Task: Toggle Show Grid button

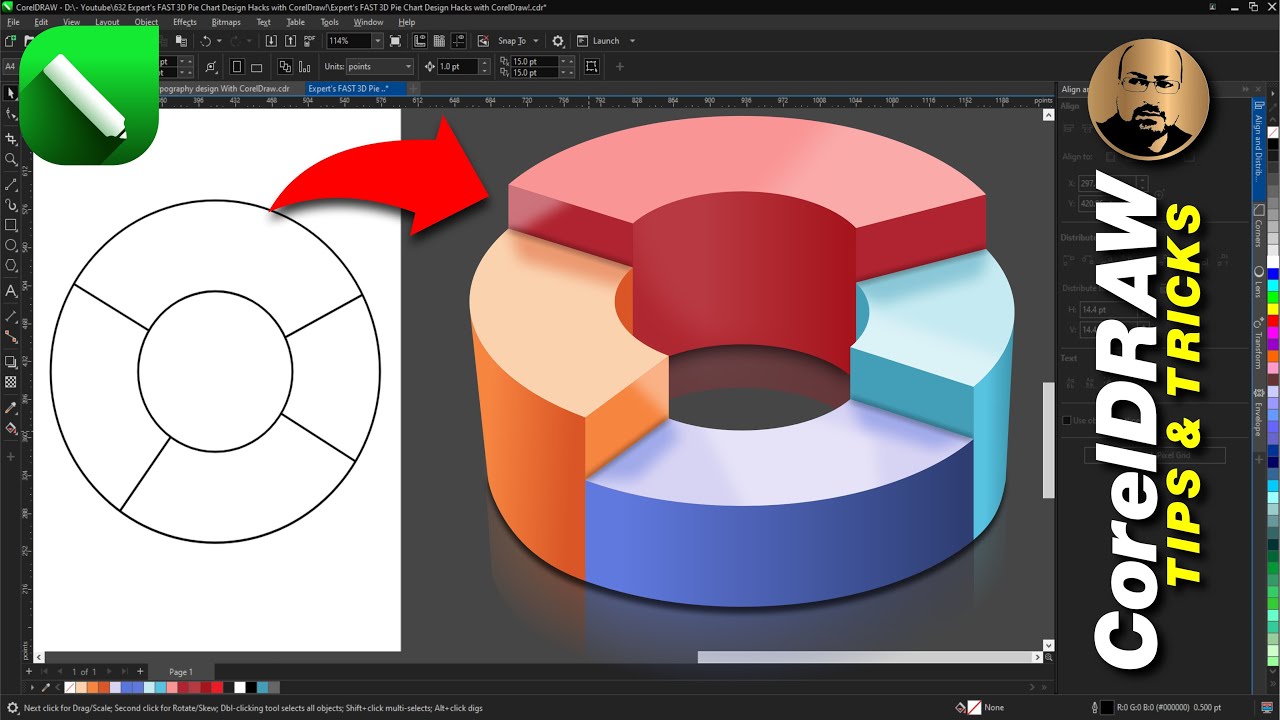Action: coord(437,41)
